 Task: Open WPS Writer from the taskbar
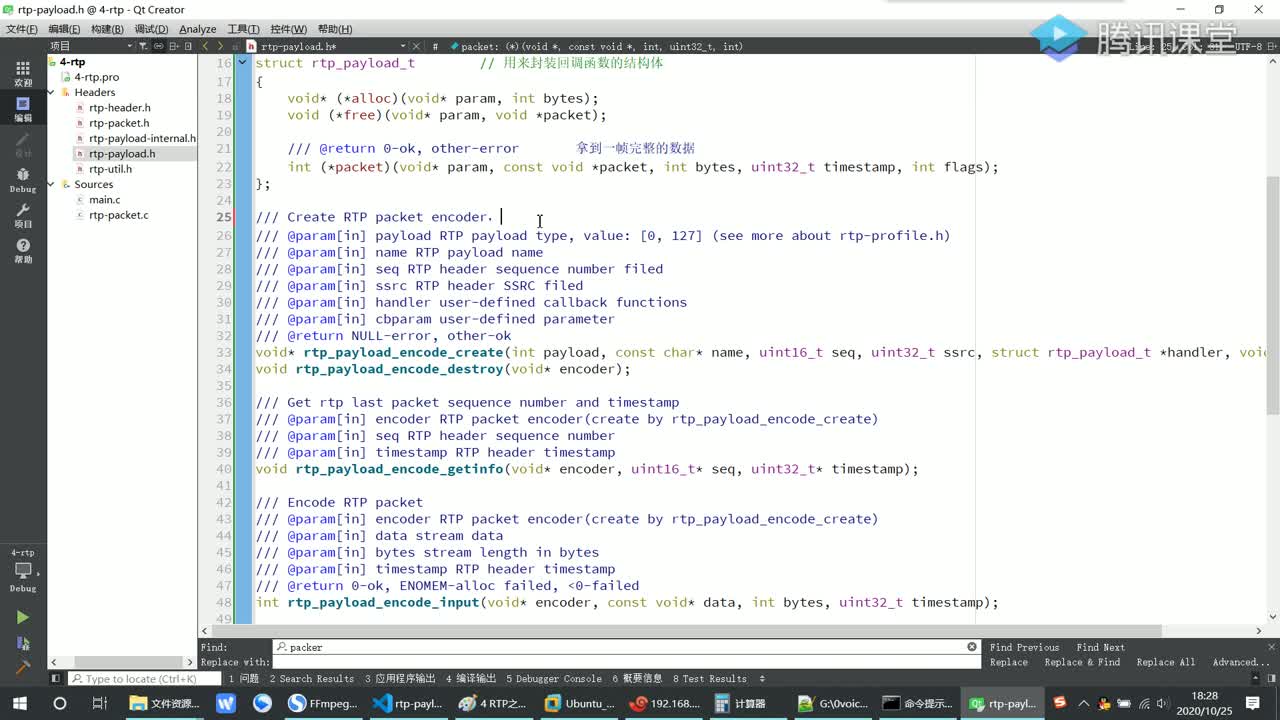(225, 703)
